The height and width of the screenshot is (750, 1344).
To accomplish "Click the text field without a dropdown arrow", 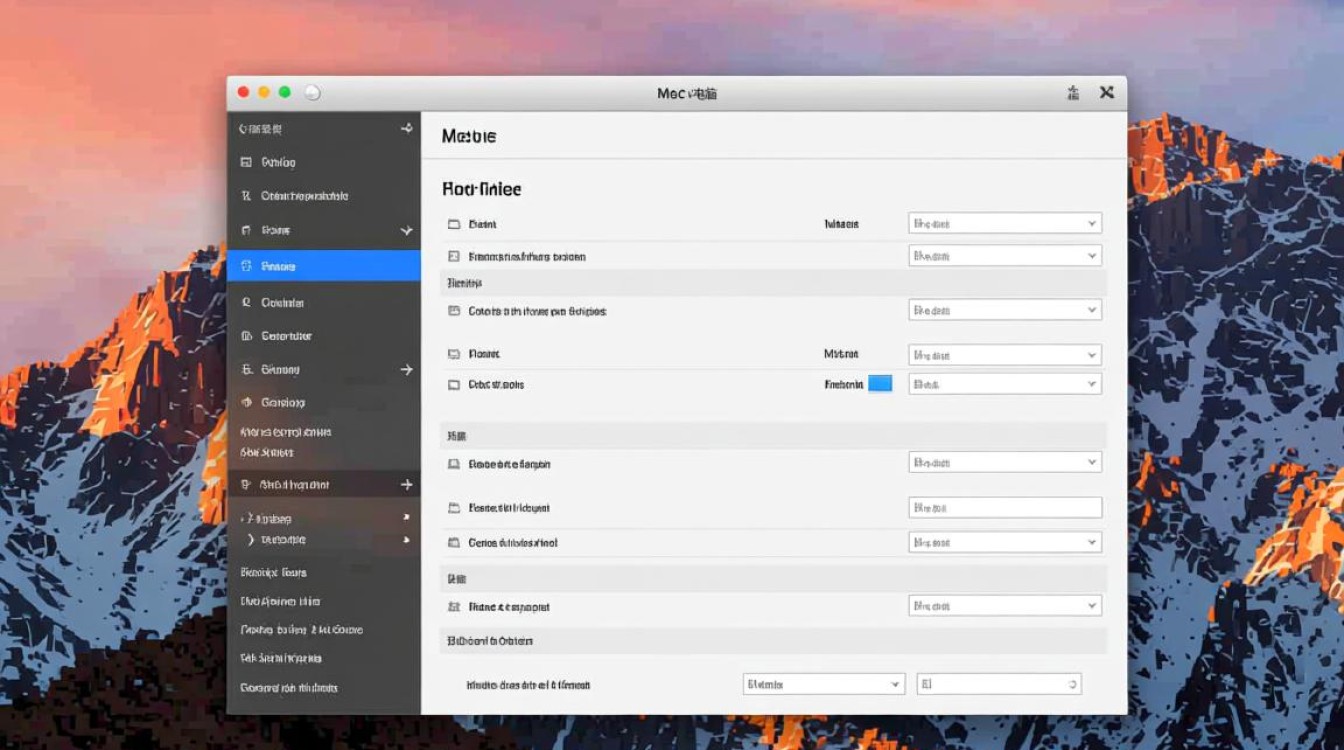I will click(x=1004, y=508).
